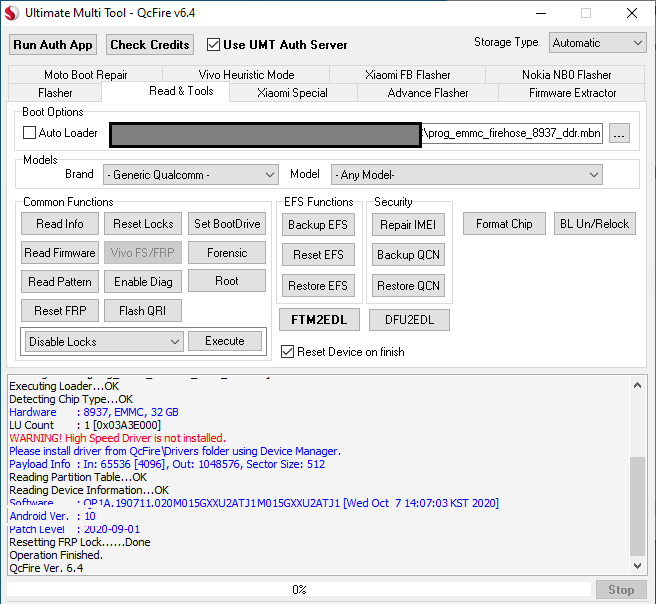Toggle Use UMT Auth Server checkbox

coord(213,45)
